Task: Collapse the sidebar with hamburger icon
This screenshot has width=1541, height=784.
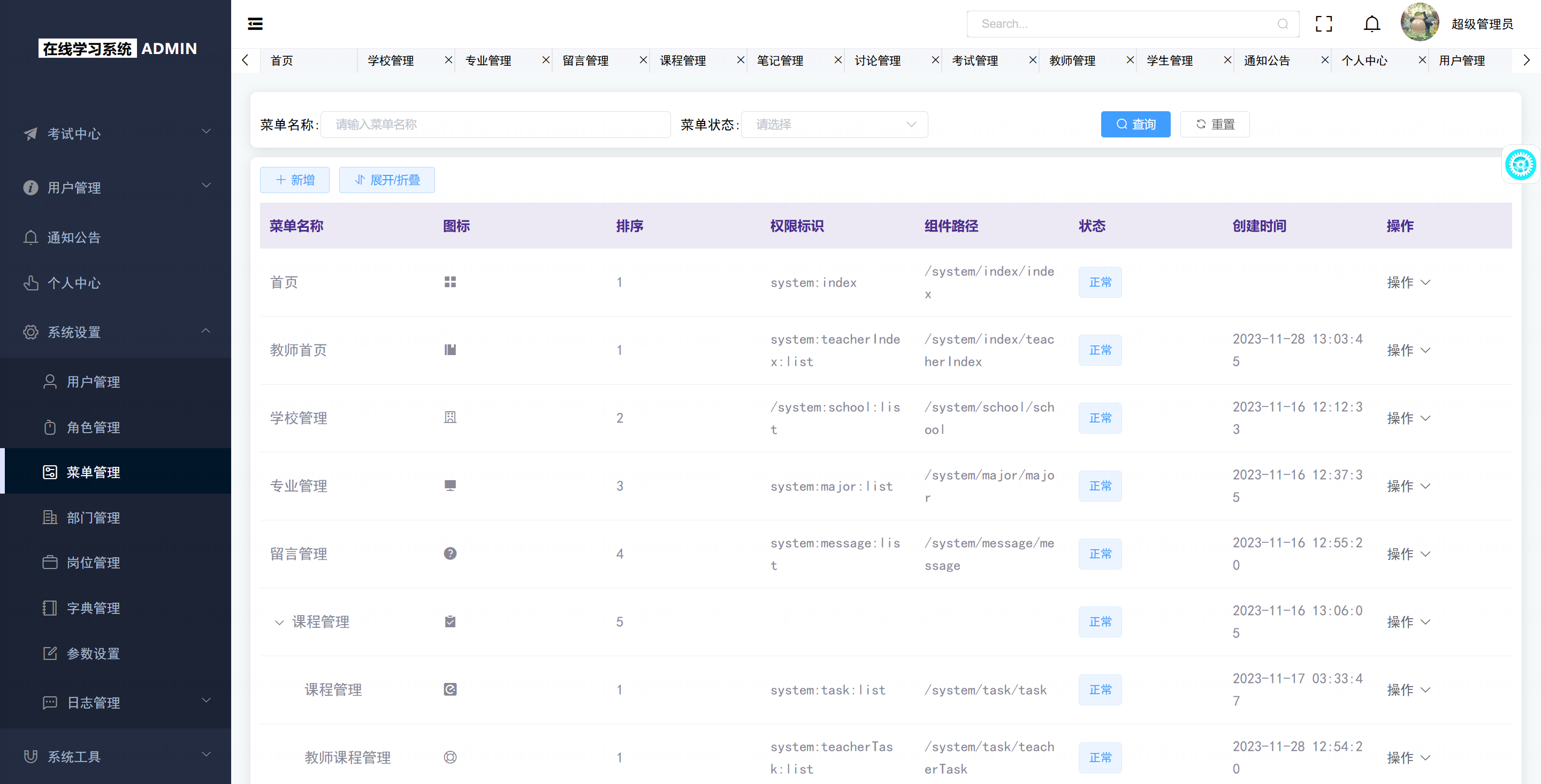Action: [255, 24]
